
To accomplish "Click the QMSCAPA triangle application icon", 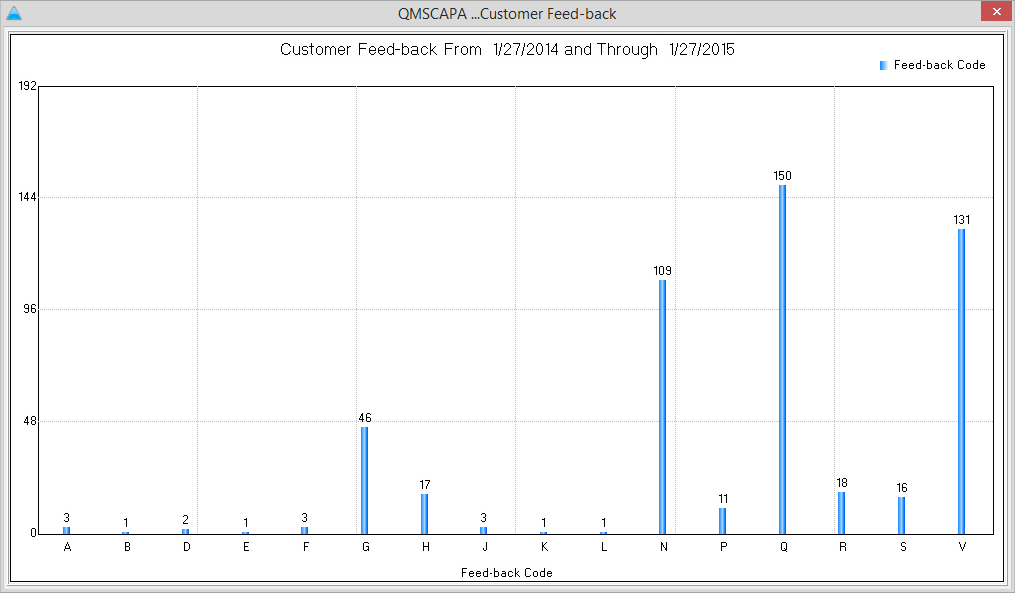I will tap(15, 13).
